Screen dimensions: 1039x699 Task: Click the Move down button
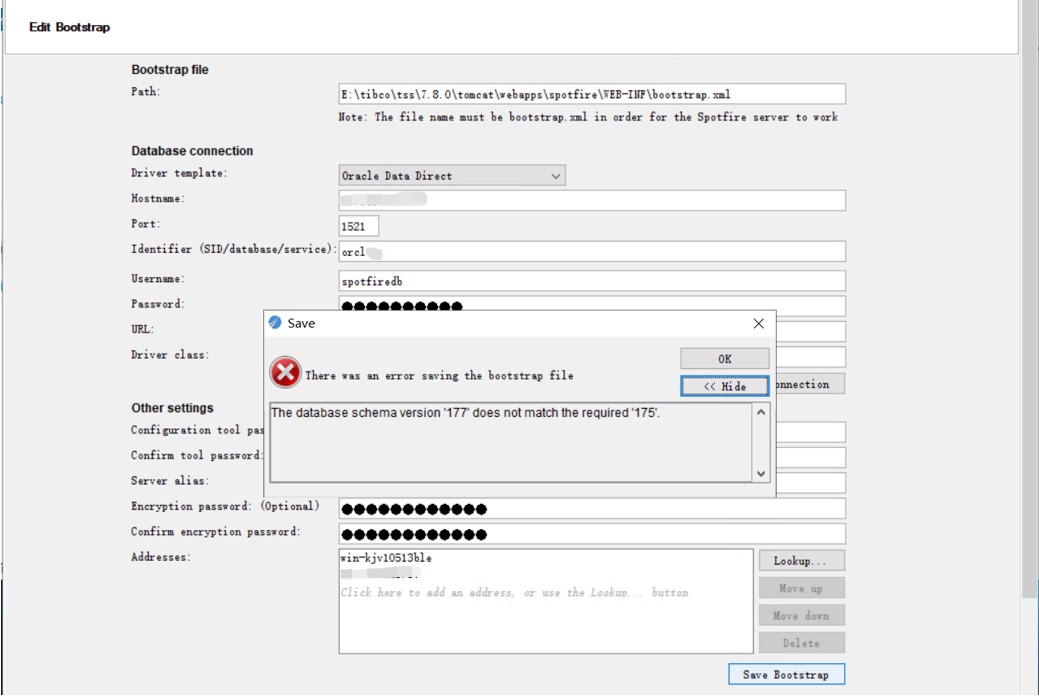[801, 616]
